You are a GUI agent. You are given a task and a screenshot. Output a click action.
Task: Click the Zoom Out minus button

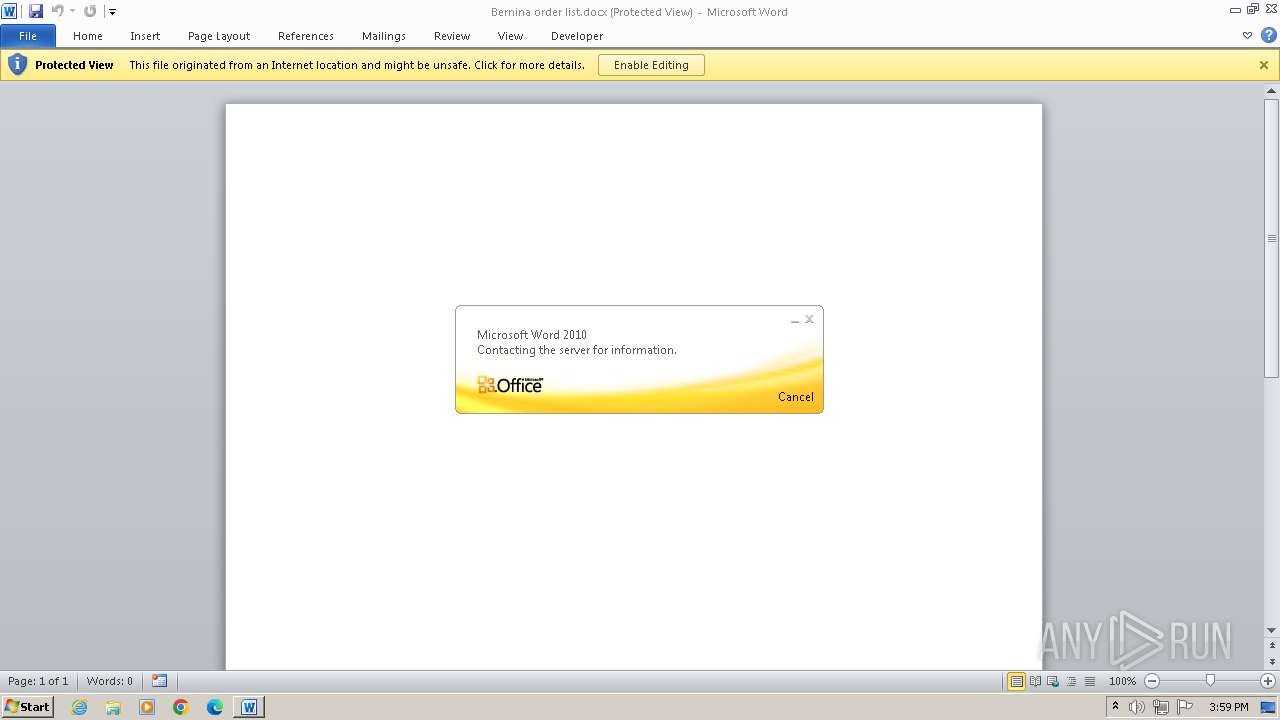[1151, 681]
